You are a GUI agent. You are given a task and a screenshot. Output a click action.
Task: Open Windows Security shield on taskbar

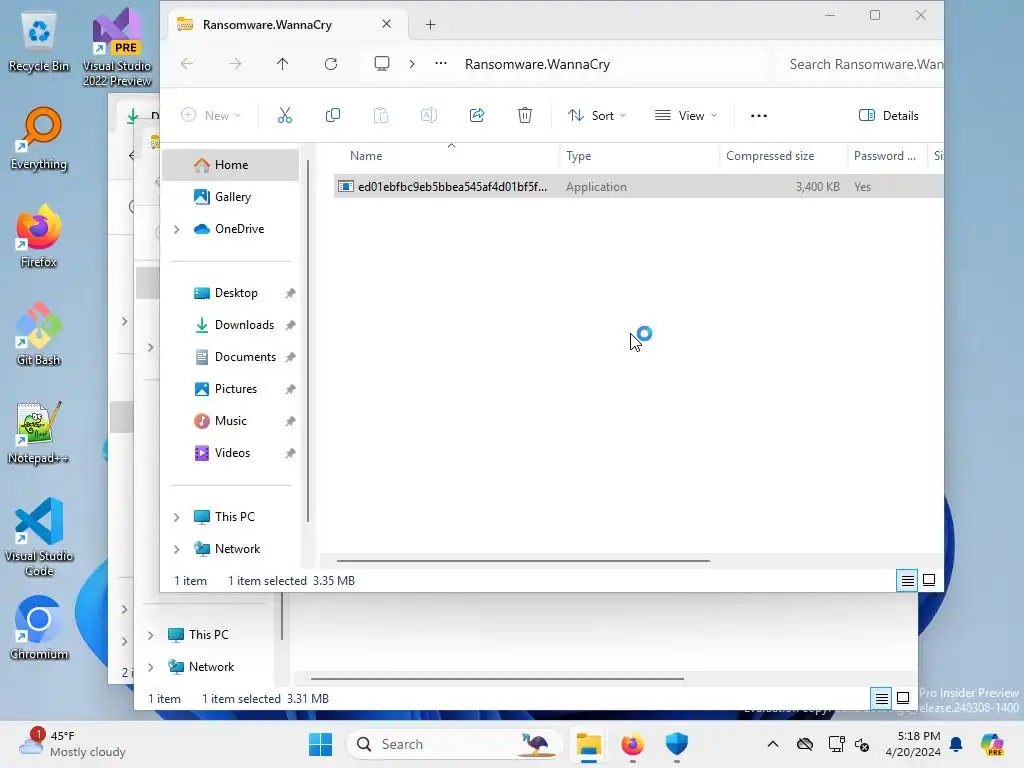pos(677,744)
